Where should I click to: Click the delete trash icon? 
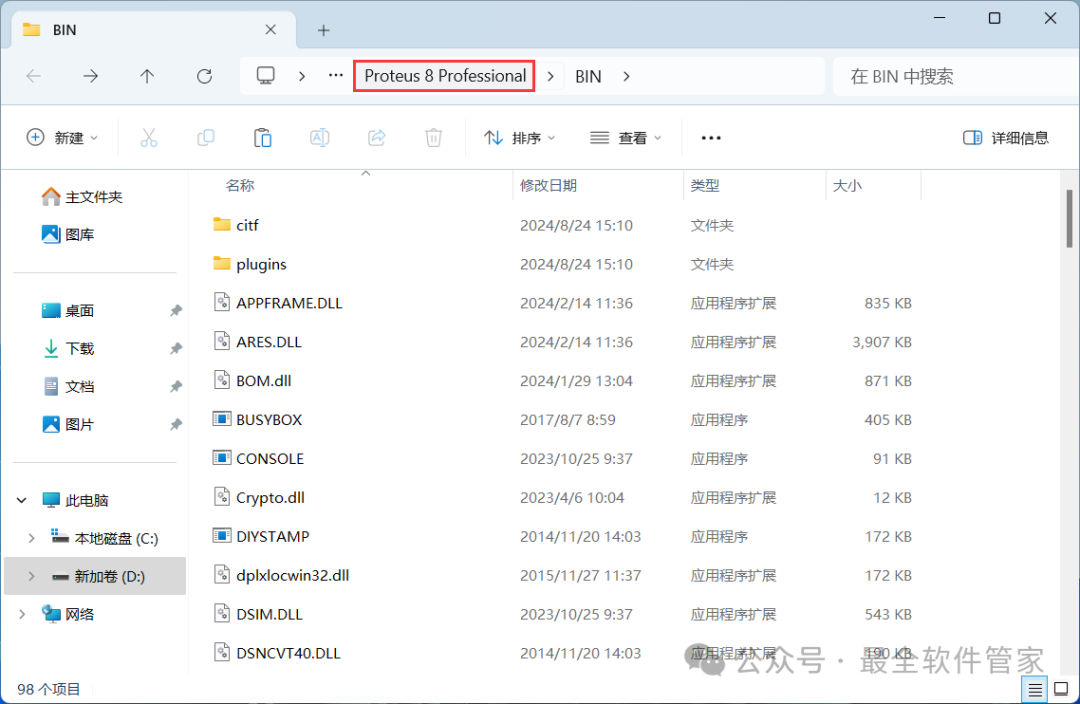coord(434,138)
